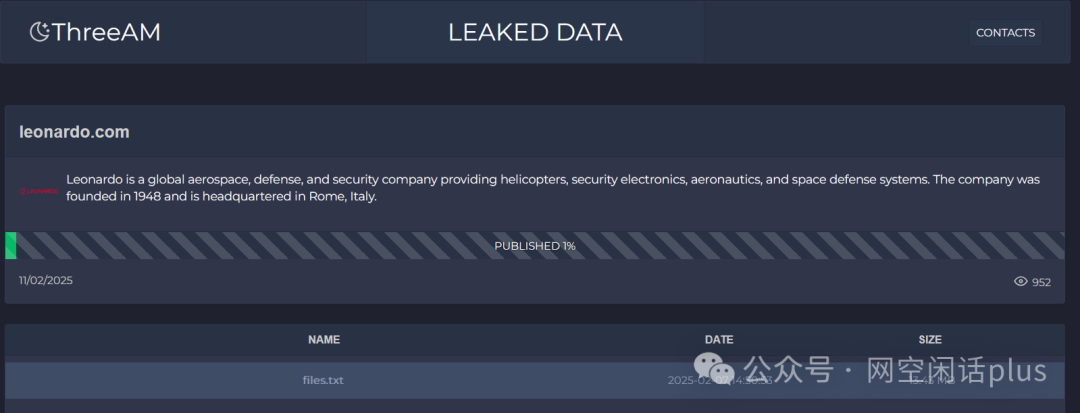Click the eye views icon
The image size is (1080, 413).
click(x=1021, y=281)
